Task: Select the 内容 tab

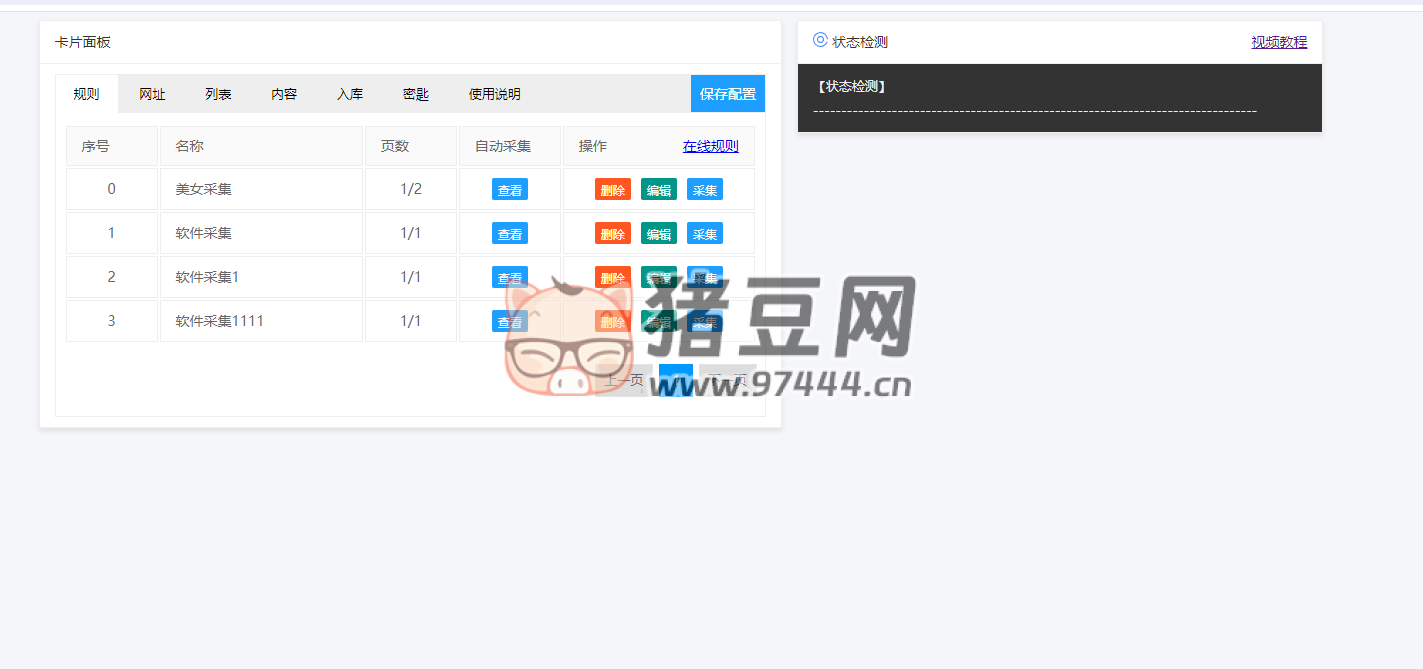Action: (x=284, y=94)
